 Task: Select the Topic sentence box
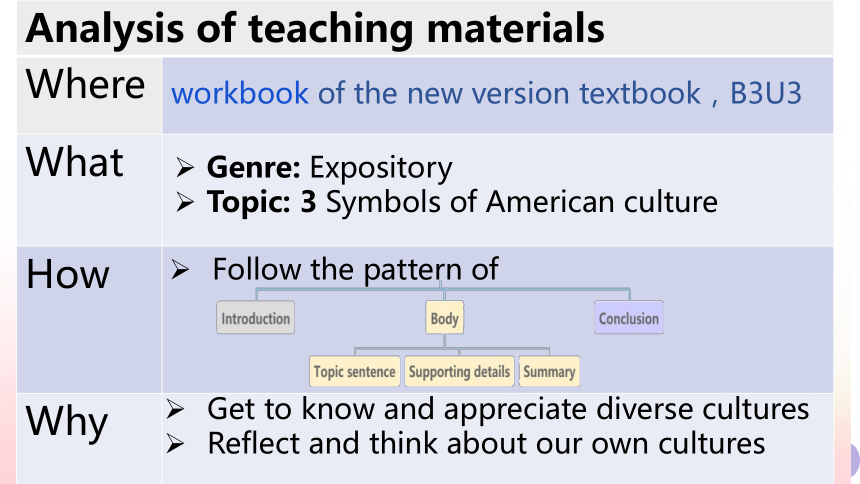[354, 372]
